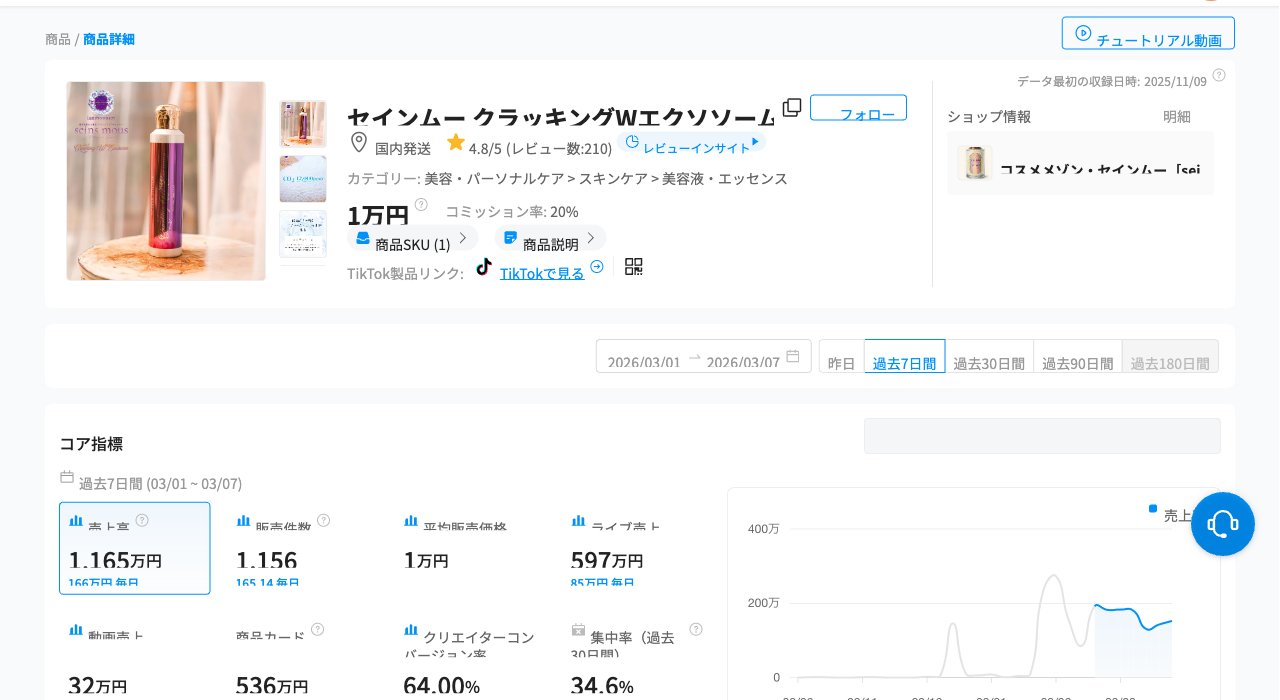Image resolution: width=1280 pixels, height=700 pixels.
Task: Open the QR code icon for the product link
Action: pyautogui.click(x=633, y=266)
